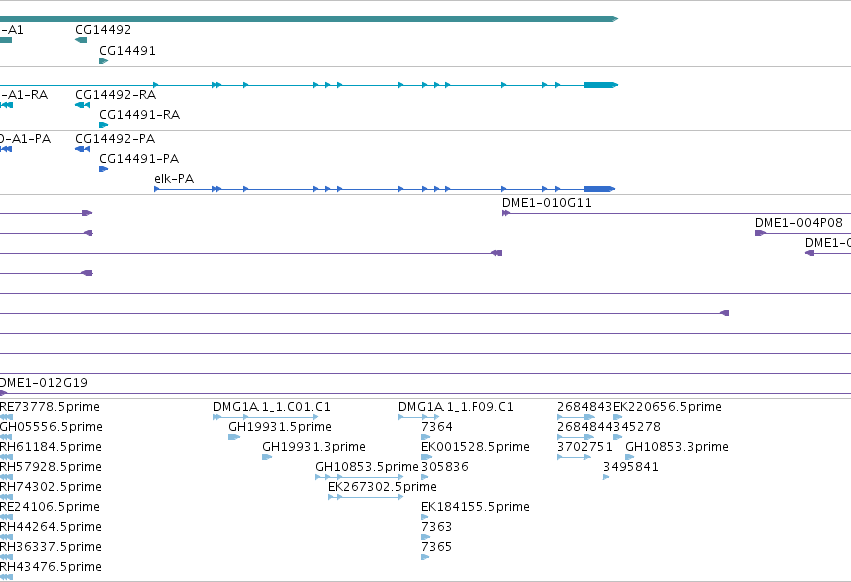
Task: Click the GH10853.5prime EST label
Action: tap(367, 467)
